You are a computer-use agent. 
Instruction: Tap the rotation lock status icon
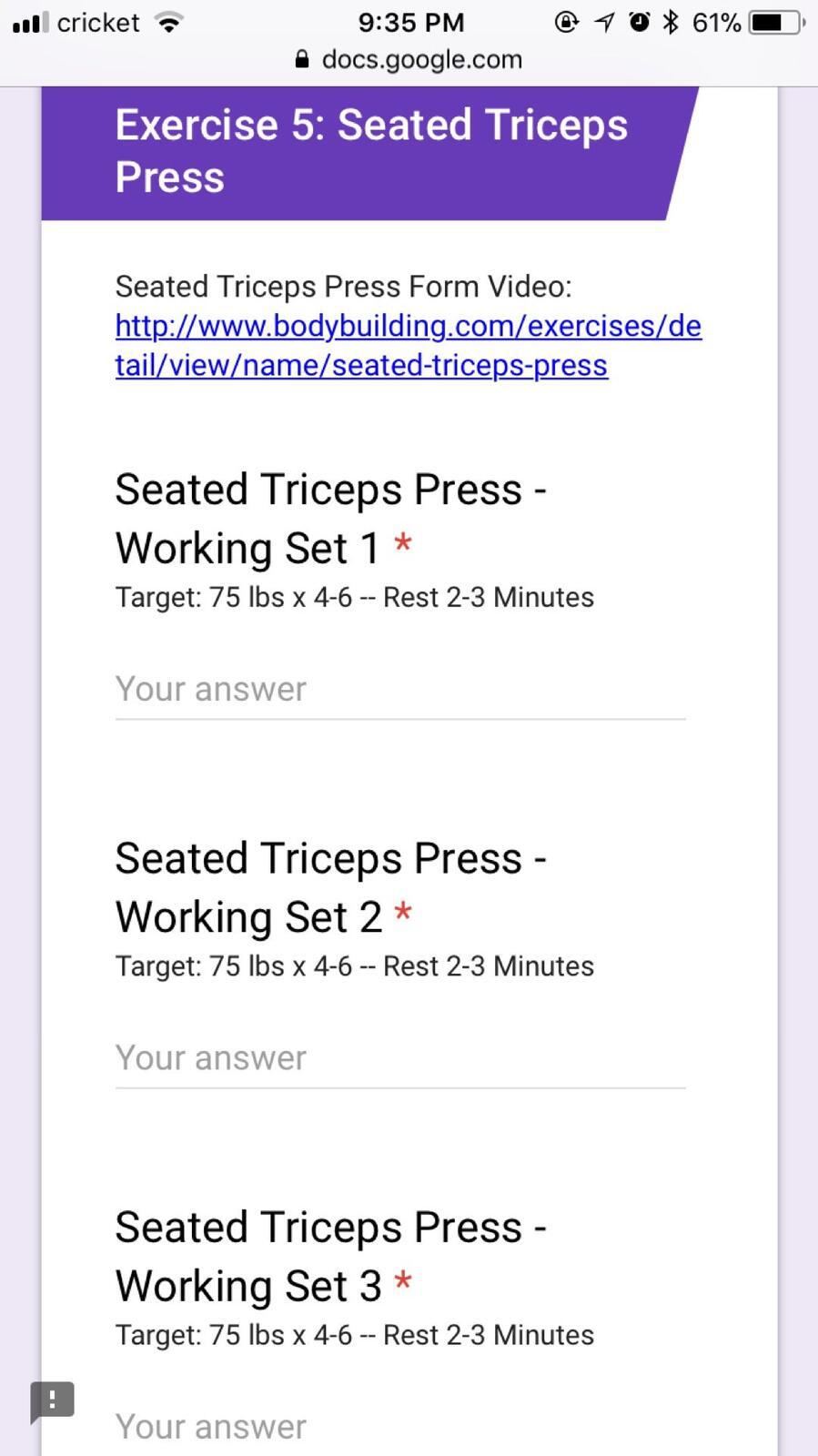567,22
